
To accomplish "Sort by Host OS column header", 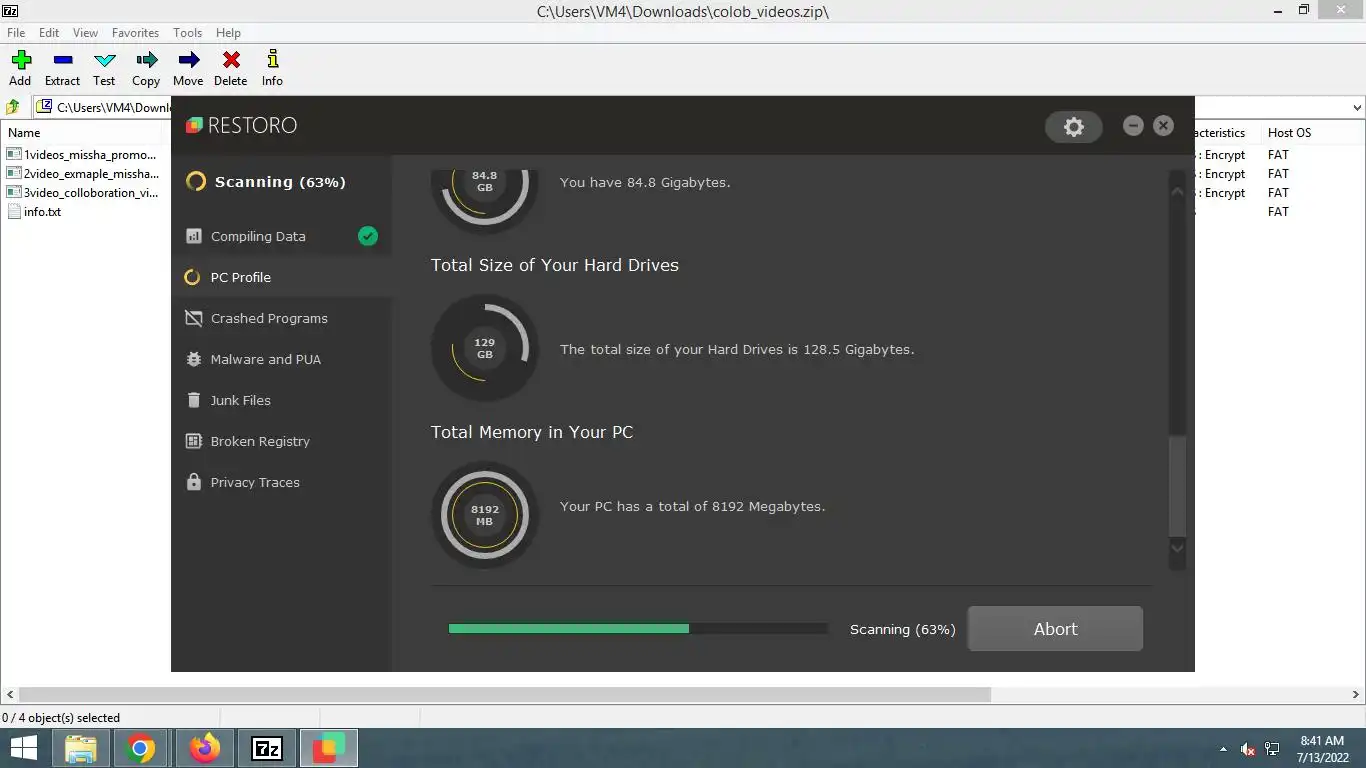I will point(1289,132).
